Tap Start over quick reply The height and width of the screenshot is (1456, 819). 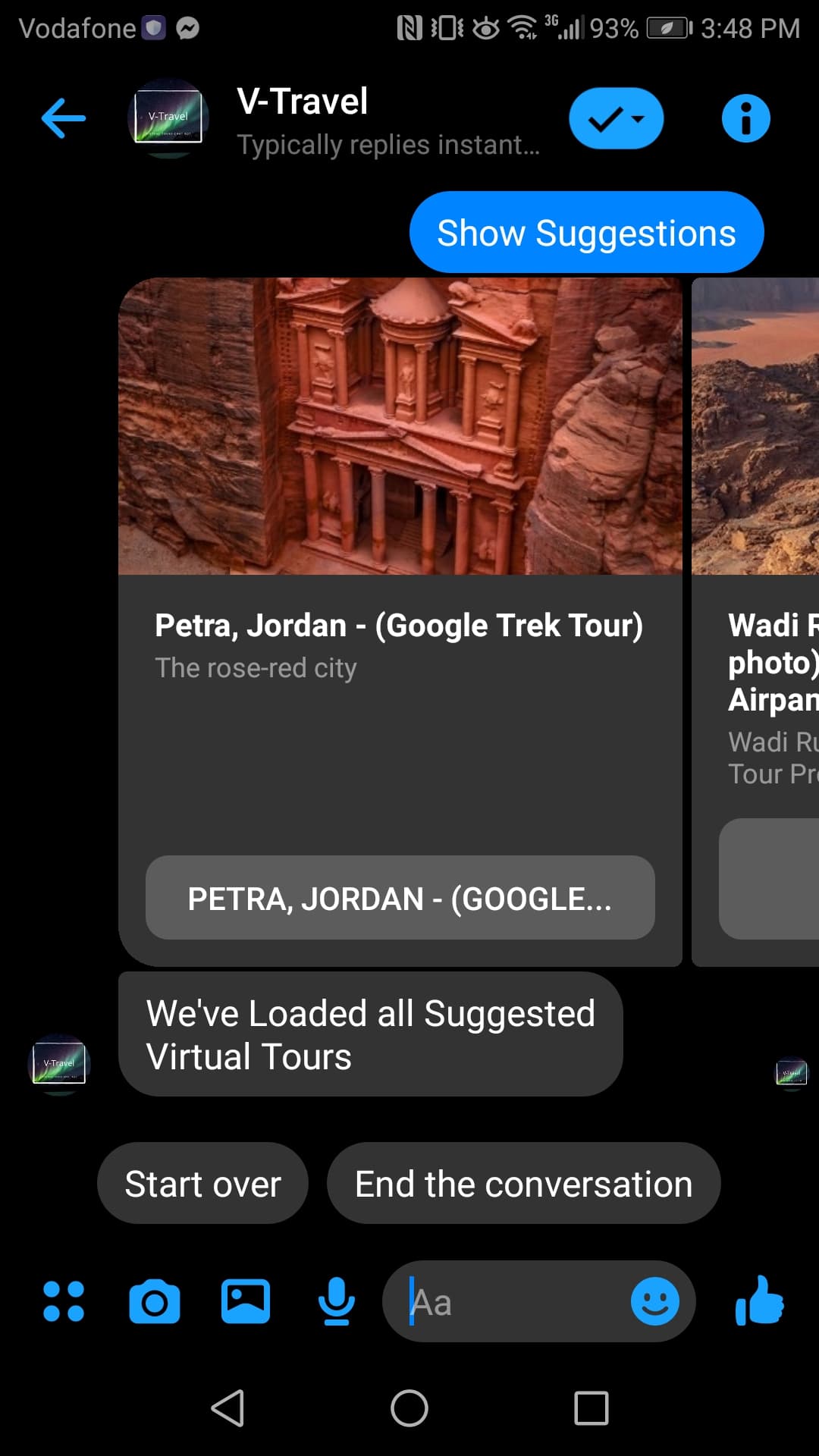point(202,1183)
